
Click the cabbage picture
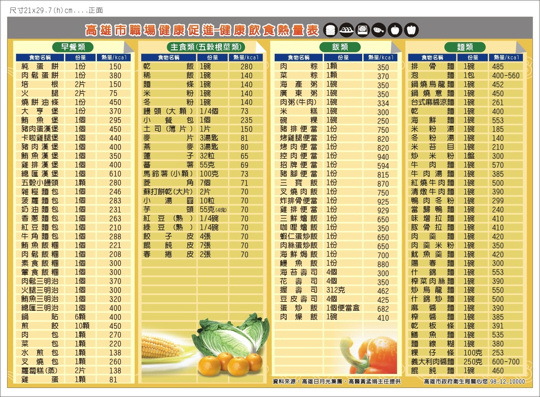click(x=231, y=335)
